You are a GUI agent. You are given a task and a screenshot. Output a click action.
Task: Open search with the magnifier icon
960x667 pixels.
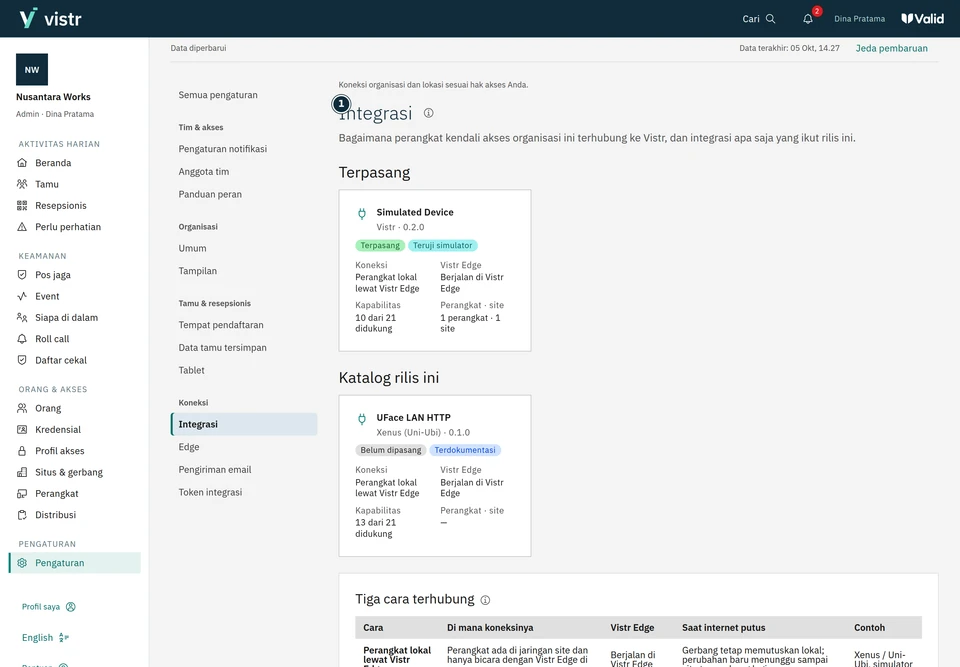[x=770, y=19]
